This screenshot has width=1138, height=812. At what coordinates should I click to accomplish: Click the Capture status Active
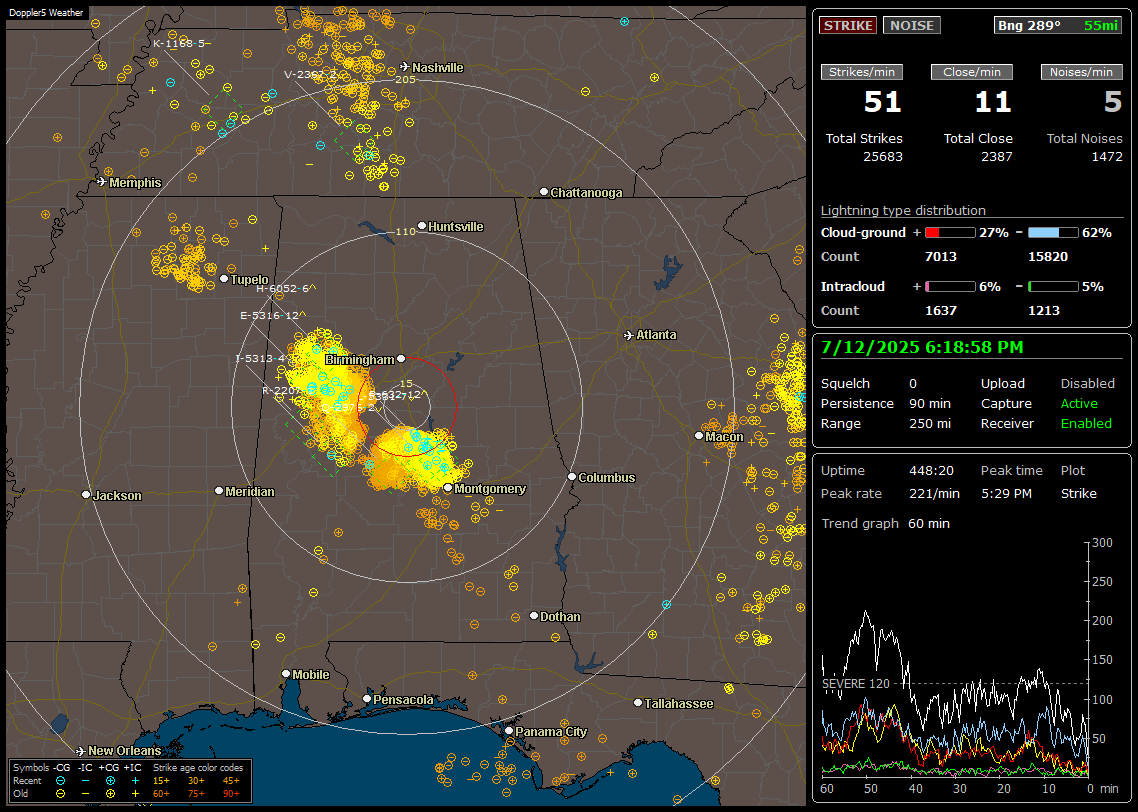pos(1079,403)
